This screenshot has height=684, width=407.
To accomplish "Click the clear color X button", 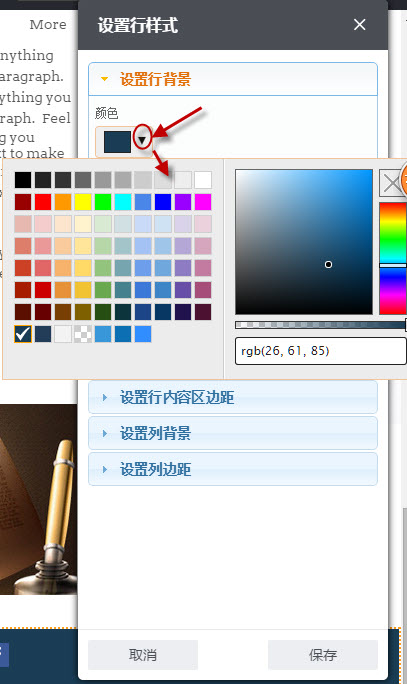I will click(392, 183).
